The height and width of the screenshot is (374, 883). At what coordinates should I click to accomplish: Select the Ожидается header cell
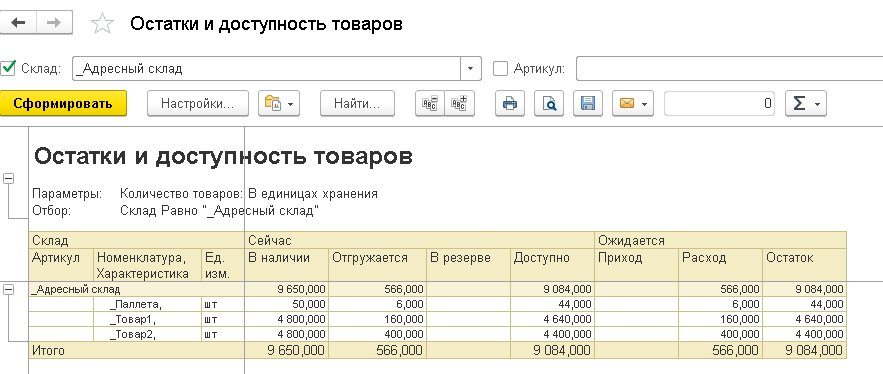[721, 241]
